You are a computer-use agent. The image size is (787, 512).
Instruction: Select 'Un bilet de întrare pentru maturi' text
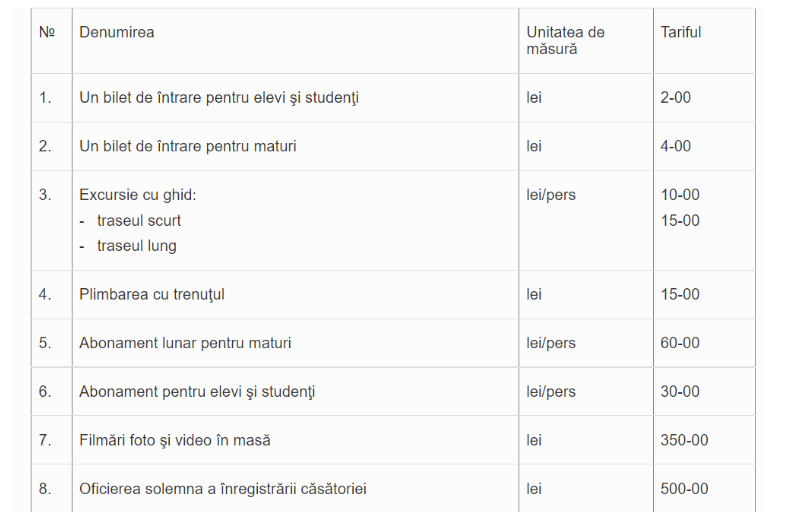(x=188, y=146)
